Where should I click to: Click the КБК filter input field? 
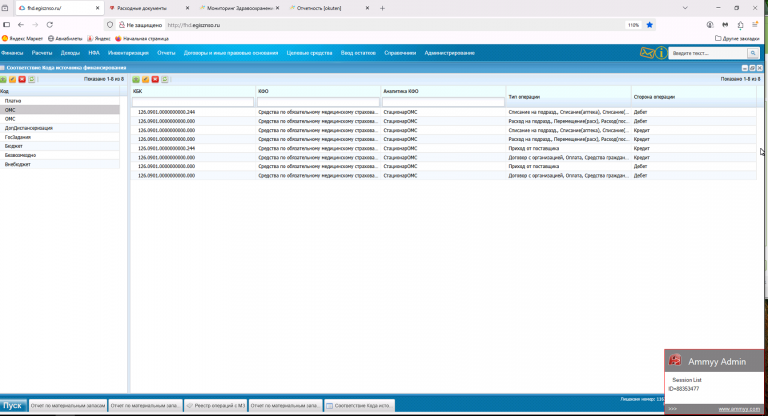pos(193,102)
